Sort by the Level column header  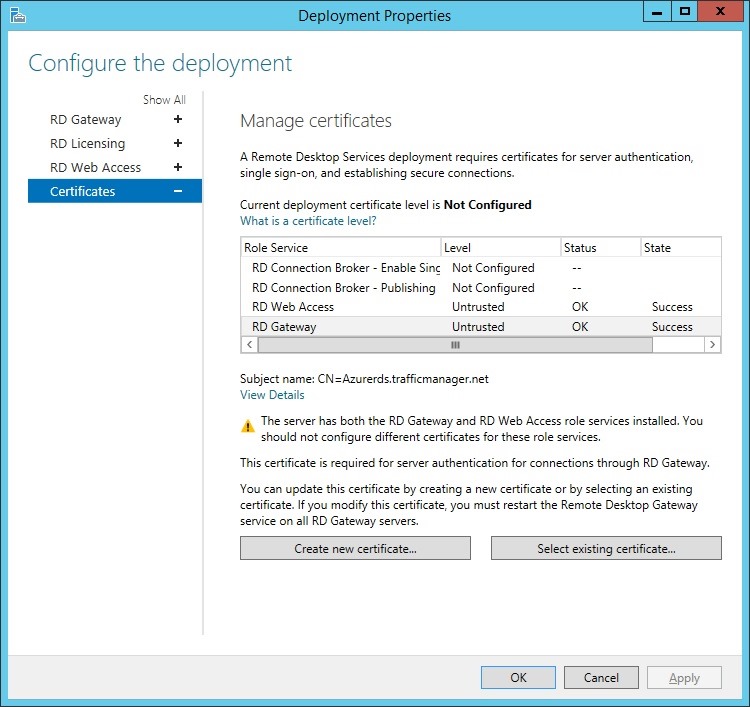point(500,247)
